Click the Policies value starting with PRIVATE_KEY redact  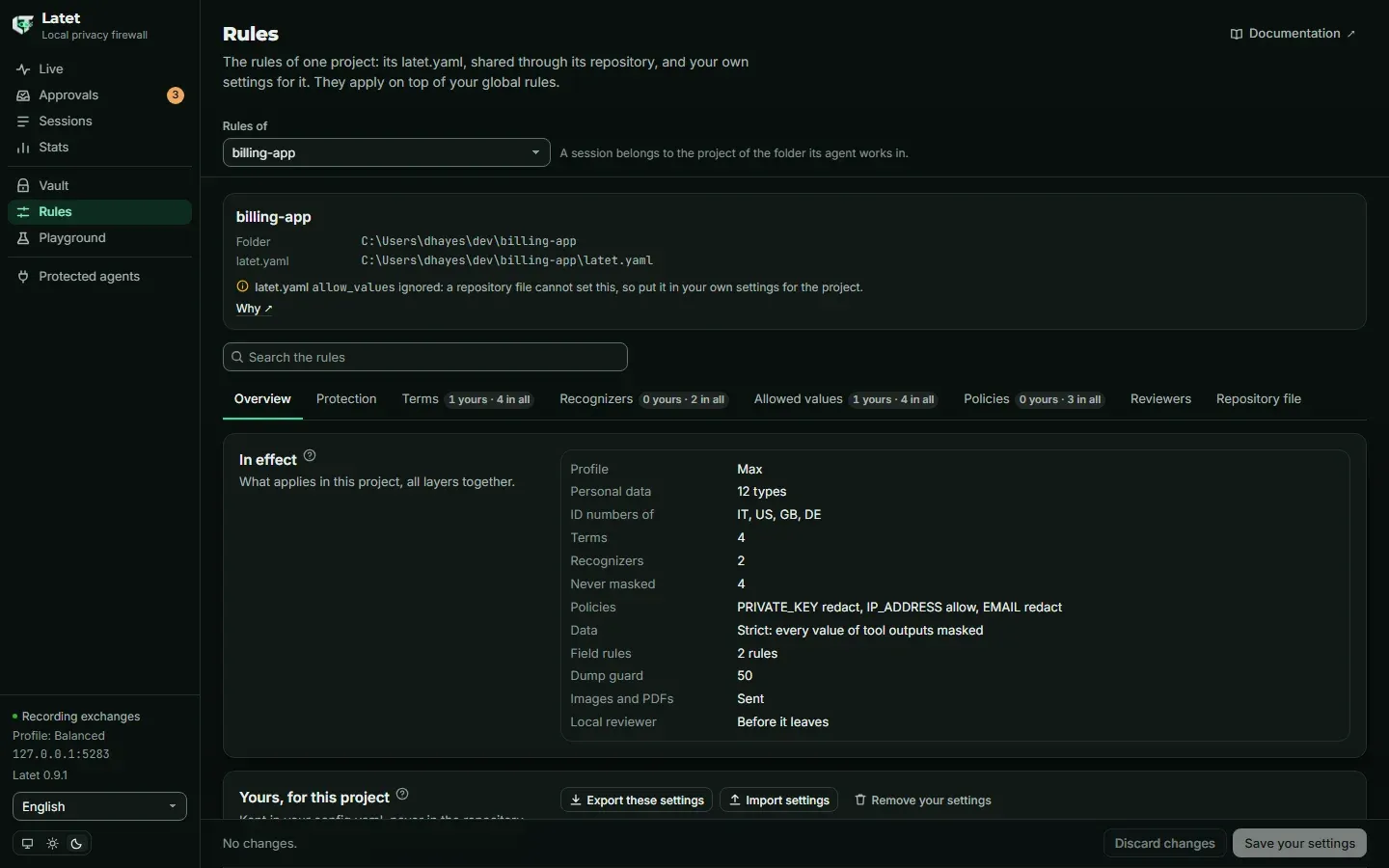[899, 608]
